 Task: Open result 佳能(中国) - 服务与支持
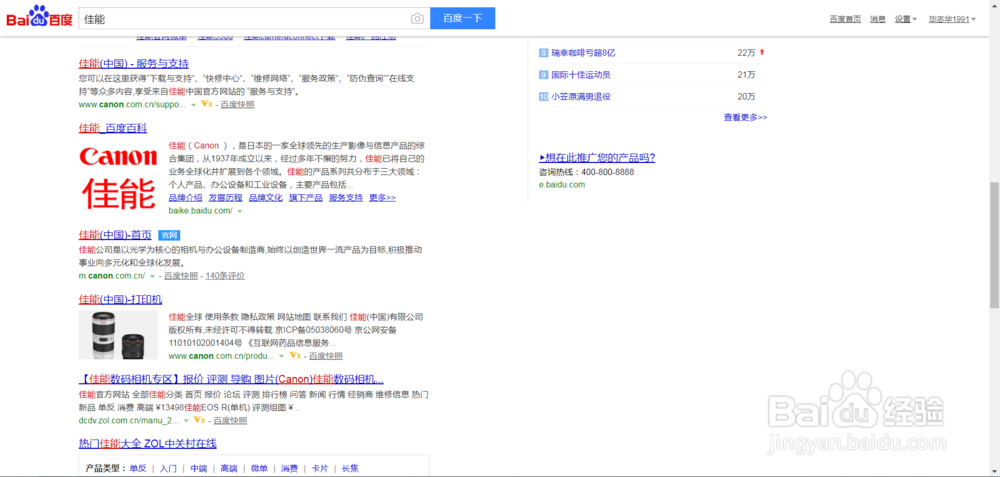click(134, 64)
